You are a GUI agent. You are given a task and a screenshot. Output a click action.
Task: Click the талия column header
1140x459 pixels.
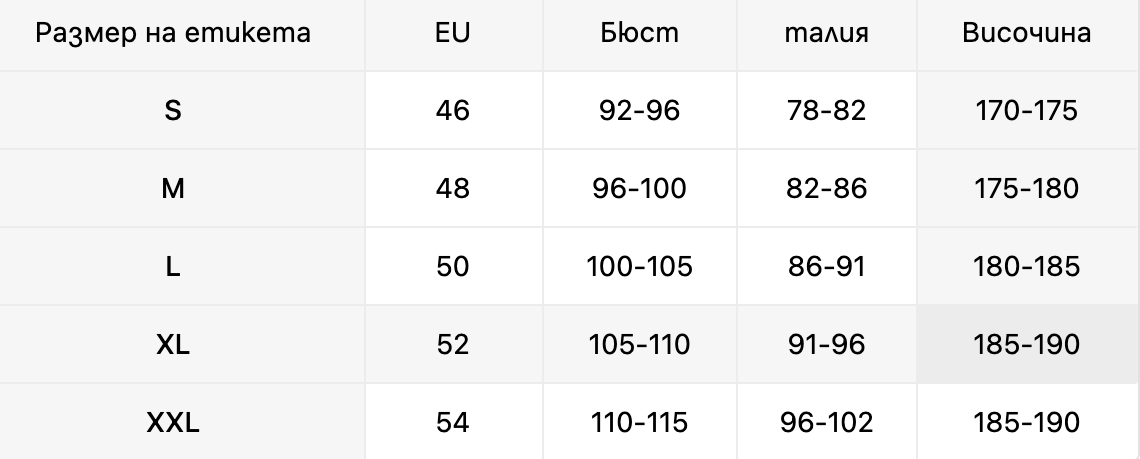point(827,33)
